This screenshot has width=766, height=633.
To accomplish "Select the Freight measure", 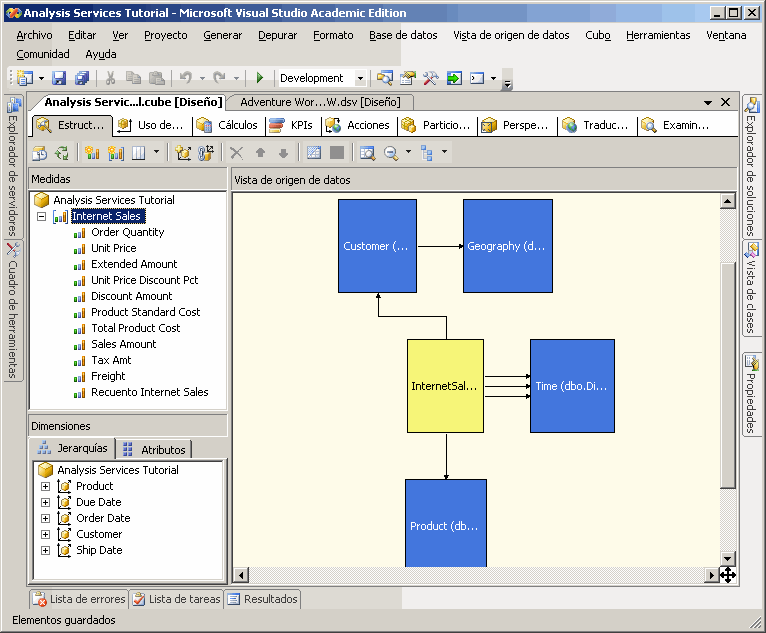I will coord(108,376).
